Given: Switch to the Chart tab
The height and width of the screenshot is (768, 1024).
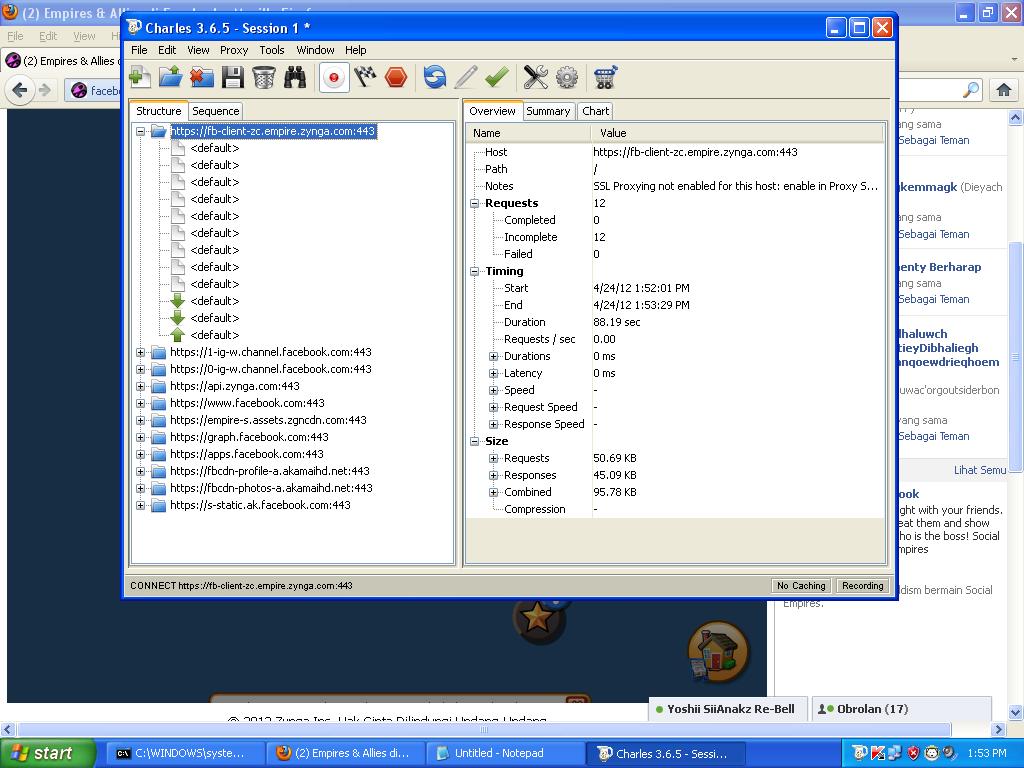Looking at the screenshot, I should [596, 111].
